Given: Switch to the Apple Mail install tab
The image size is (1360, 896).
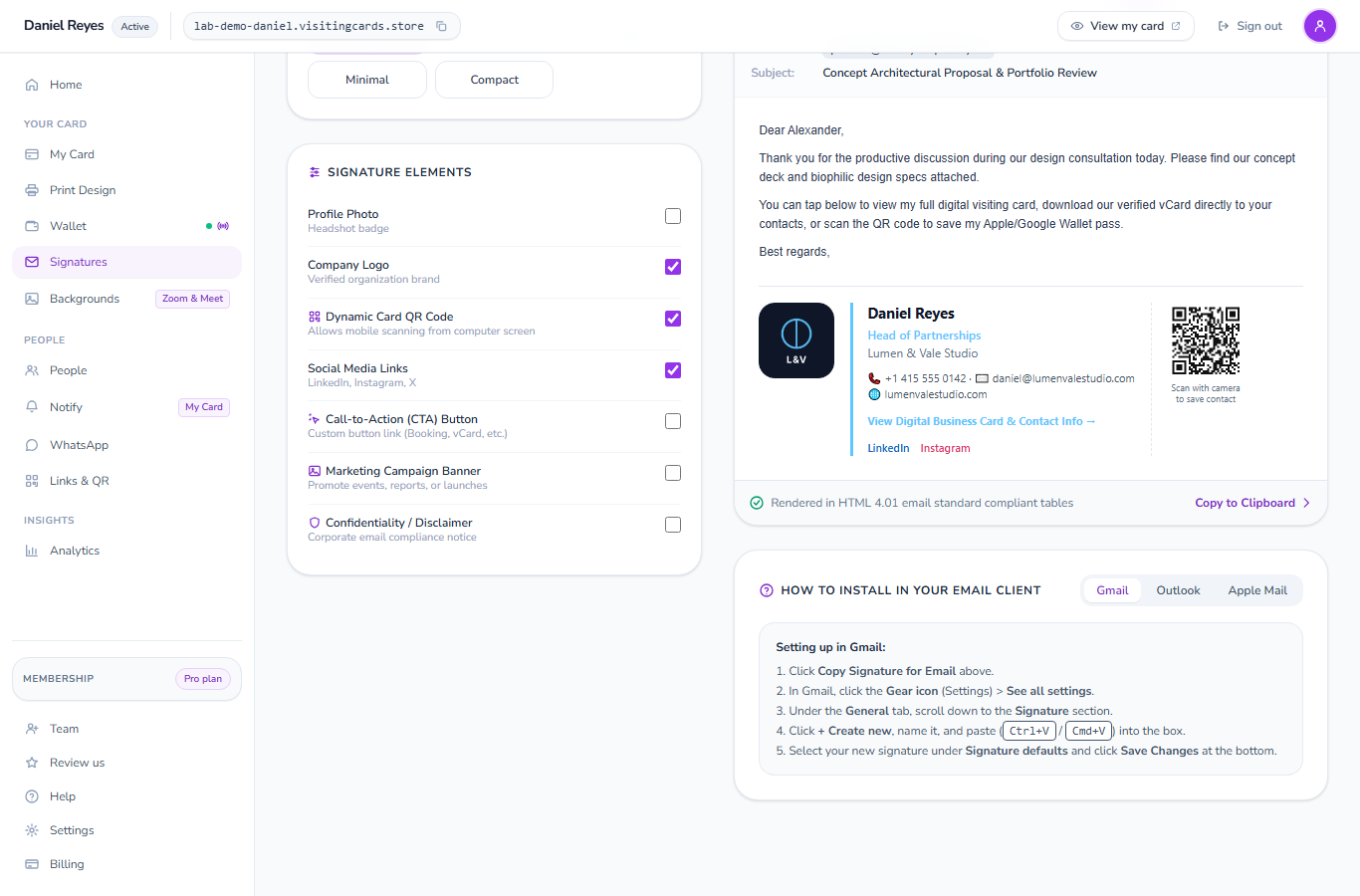Looking at the screenshot, I should coord(1257,590).
